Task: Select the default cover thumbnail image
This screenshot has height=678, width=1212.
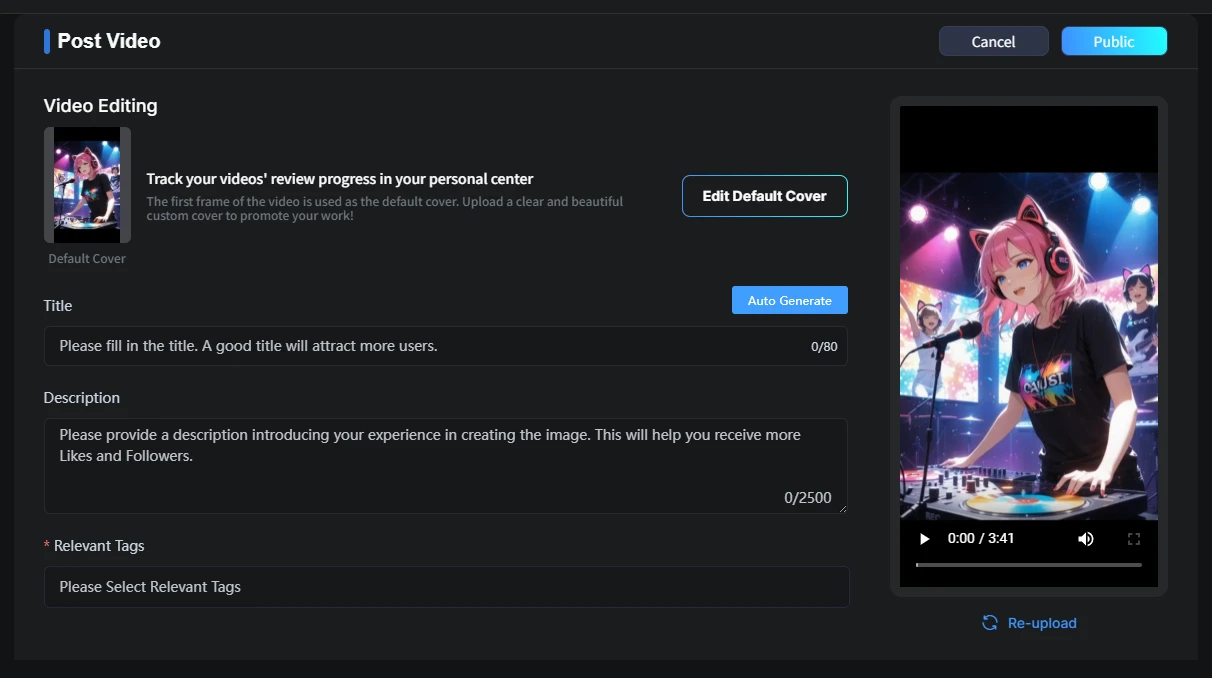Action: point(87,185)
